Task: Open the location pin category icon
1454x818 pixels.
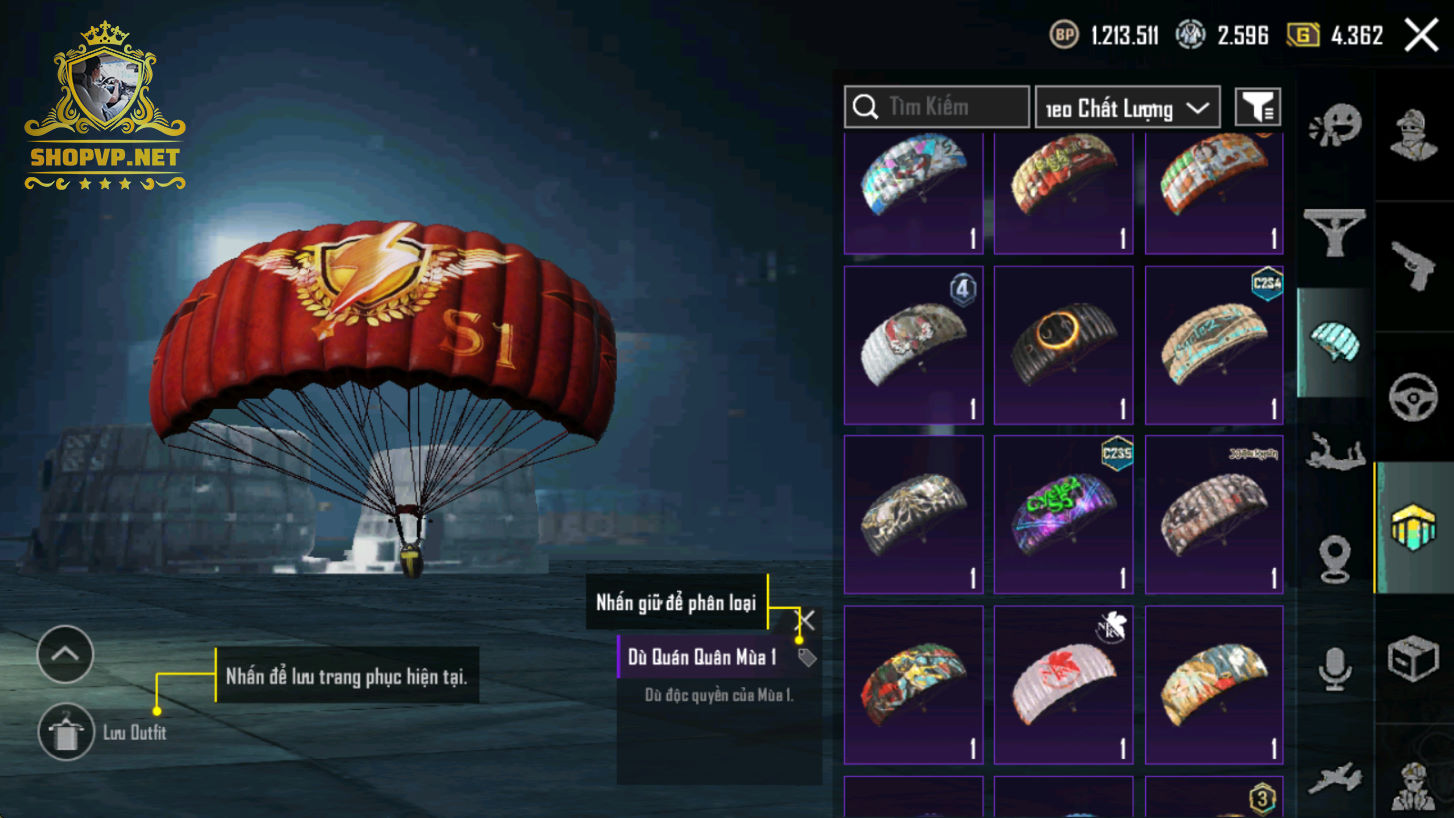Action: [1335, 559]
